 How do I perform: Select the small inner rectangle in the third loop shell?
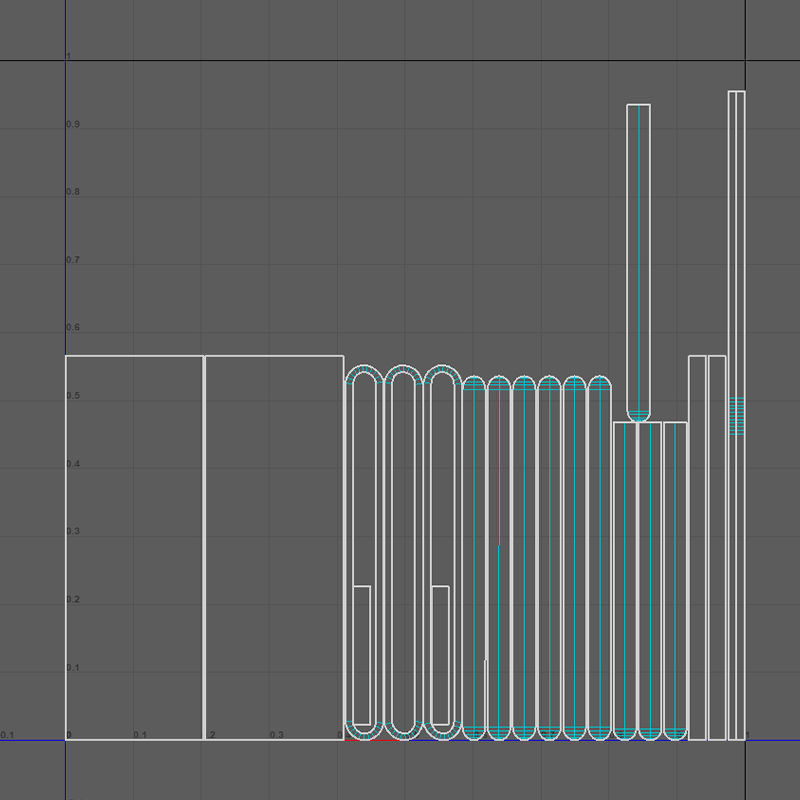click(440, 655)
